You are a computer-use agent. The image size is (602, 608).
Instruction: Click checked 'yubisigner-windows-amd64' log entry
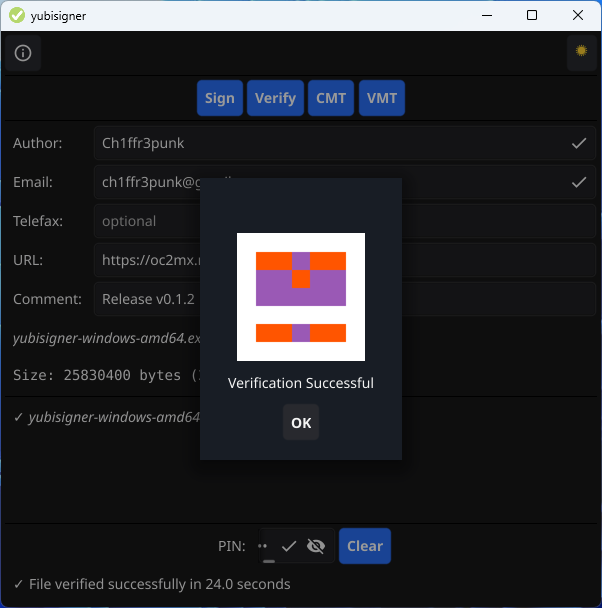pos(107,417)
